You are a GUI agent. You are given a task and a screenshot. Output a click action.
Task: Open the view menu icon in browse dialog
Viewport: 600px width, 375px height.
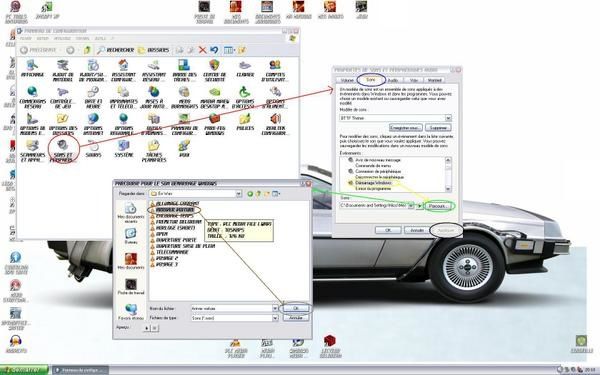tap(276, 194)
